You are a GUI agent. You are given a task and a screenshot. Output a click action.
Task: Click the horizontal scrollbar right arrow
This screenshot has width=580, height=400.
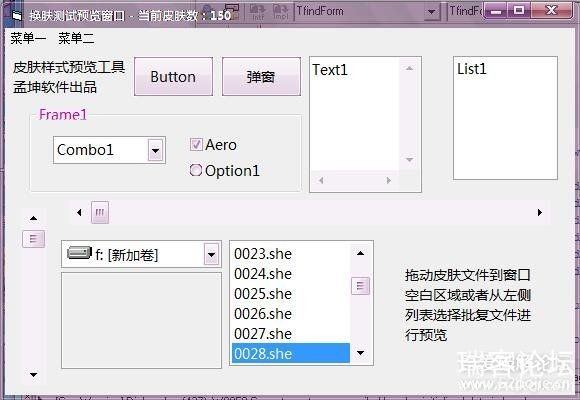pyautogui.click(x=540, y=212)
